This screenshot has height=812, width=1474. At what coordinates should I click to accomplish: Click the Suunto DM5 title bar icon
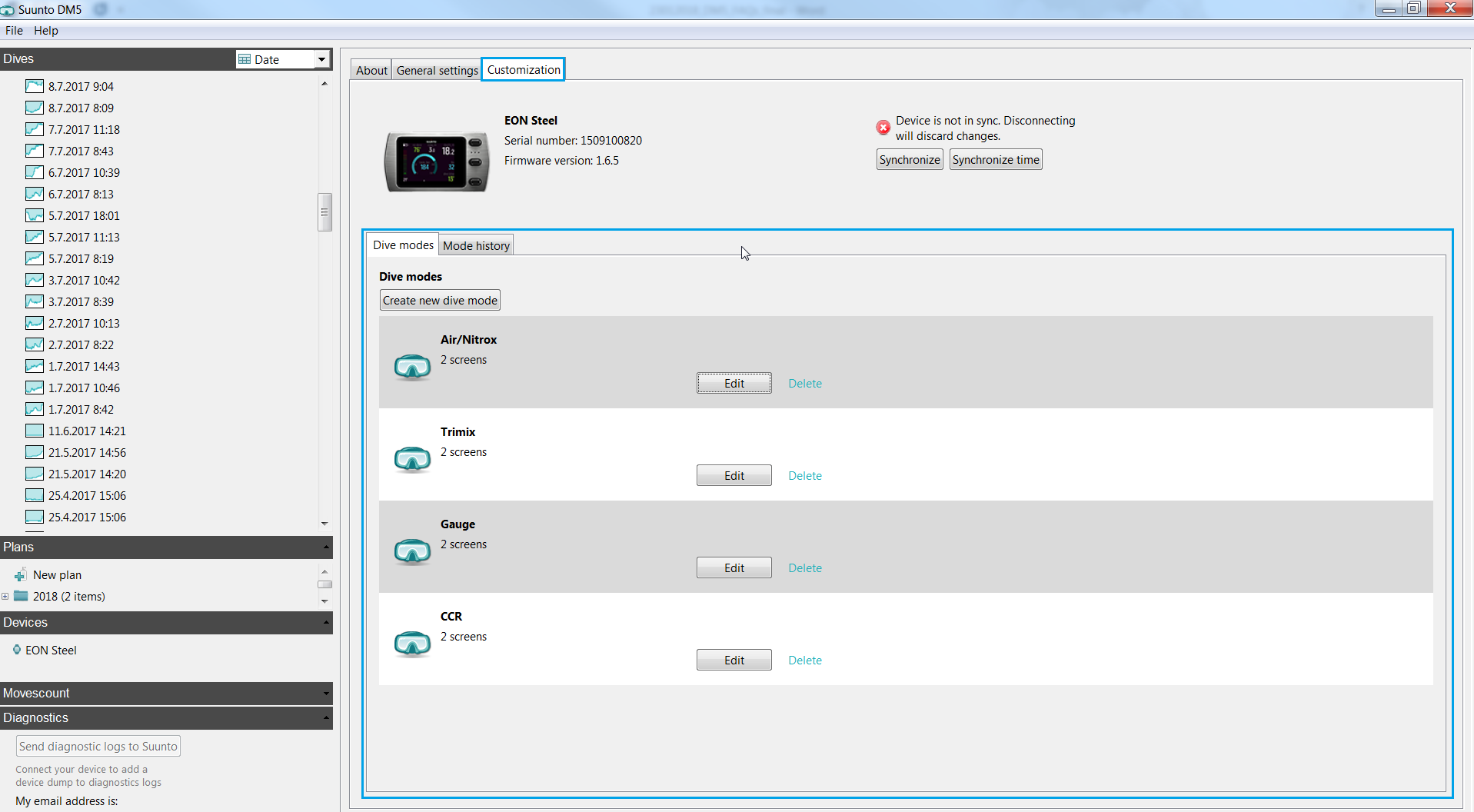[8, 10]
